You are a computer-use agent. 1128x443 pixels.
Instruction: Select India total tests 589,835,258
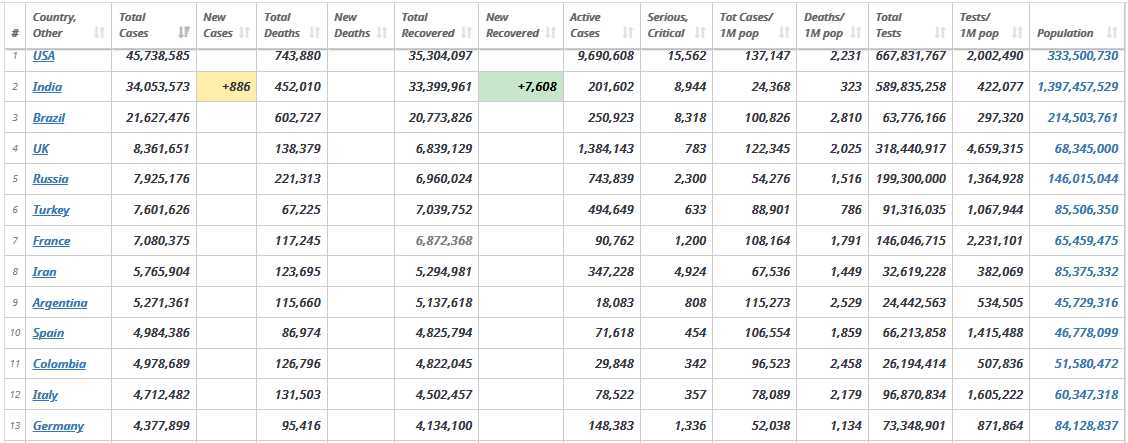point(911,87)
